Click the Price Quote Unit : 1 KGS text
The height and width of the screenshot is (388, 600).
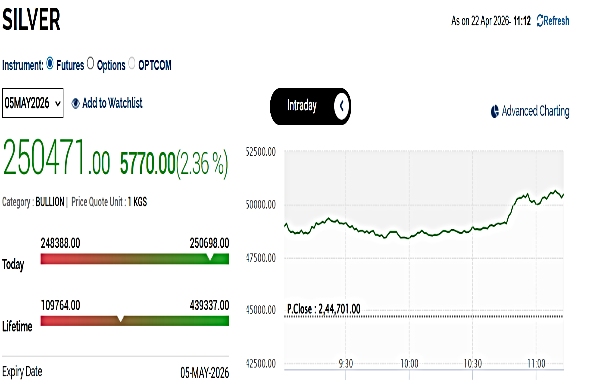[109, 202]
